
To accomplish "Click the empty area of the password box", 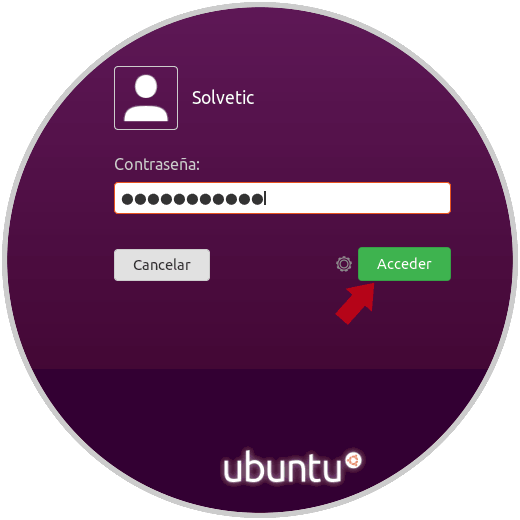I will [x=357, y=198].
